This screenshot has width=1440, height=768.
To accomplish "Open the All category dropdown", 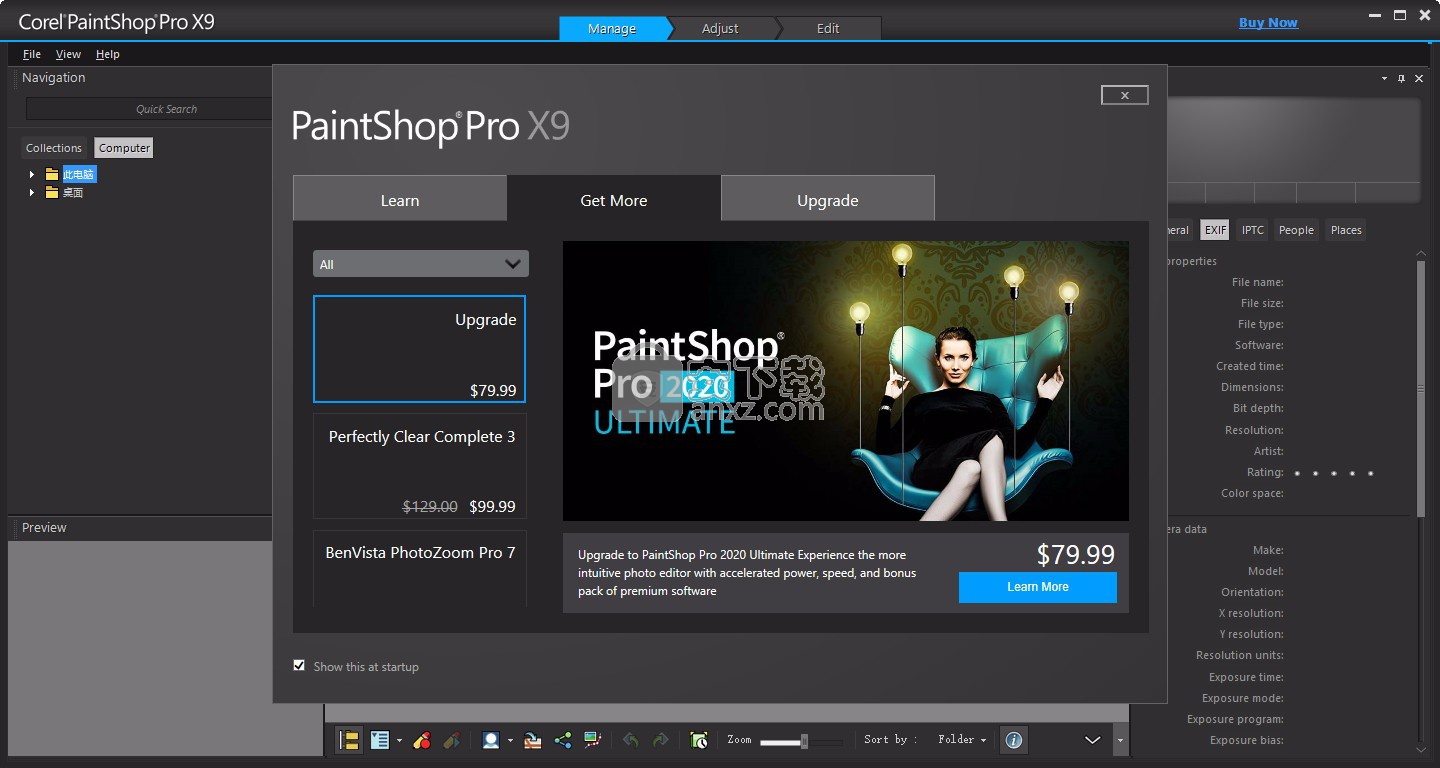I will (x=421, y=264).
